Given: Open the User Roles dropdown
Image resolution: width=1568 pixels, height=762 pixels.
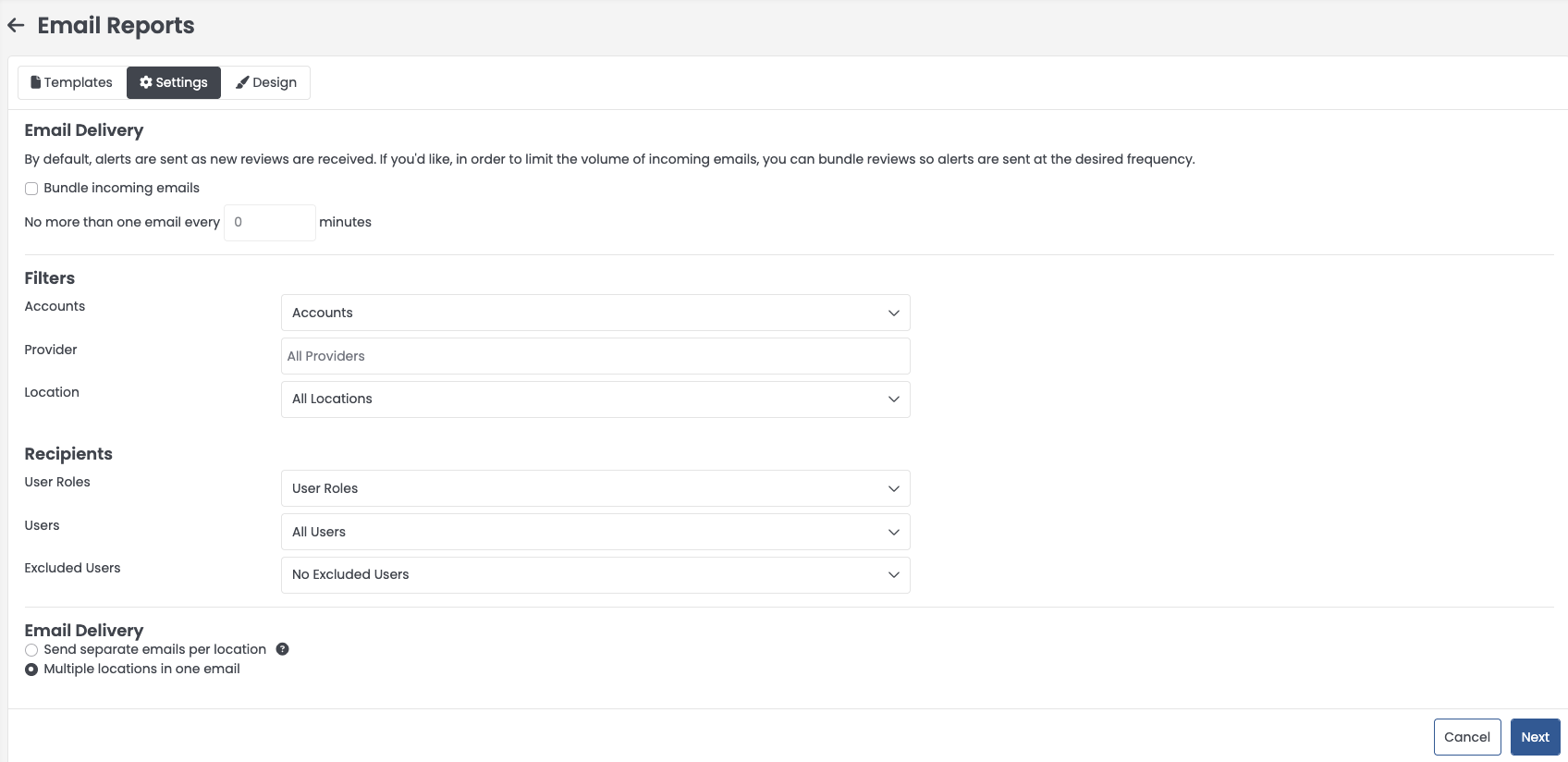Looking at the screenshot, I should 594,488.
